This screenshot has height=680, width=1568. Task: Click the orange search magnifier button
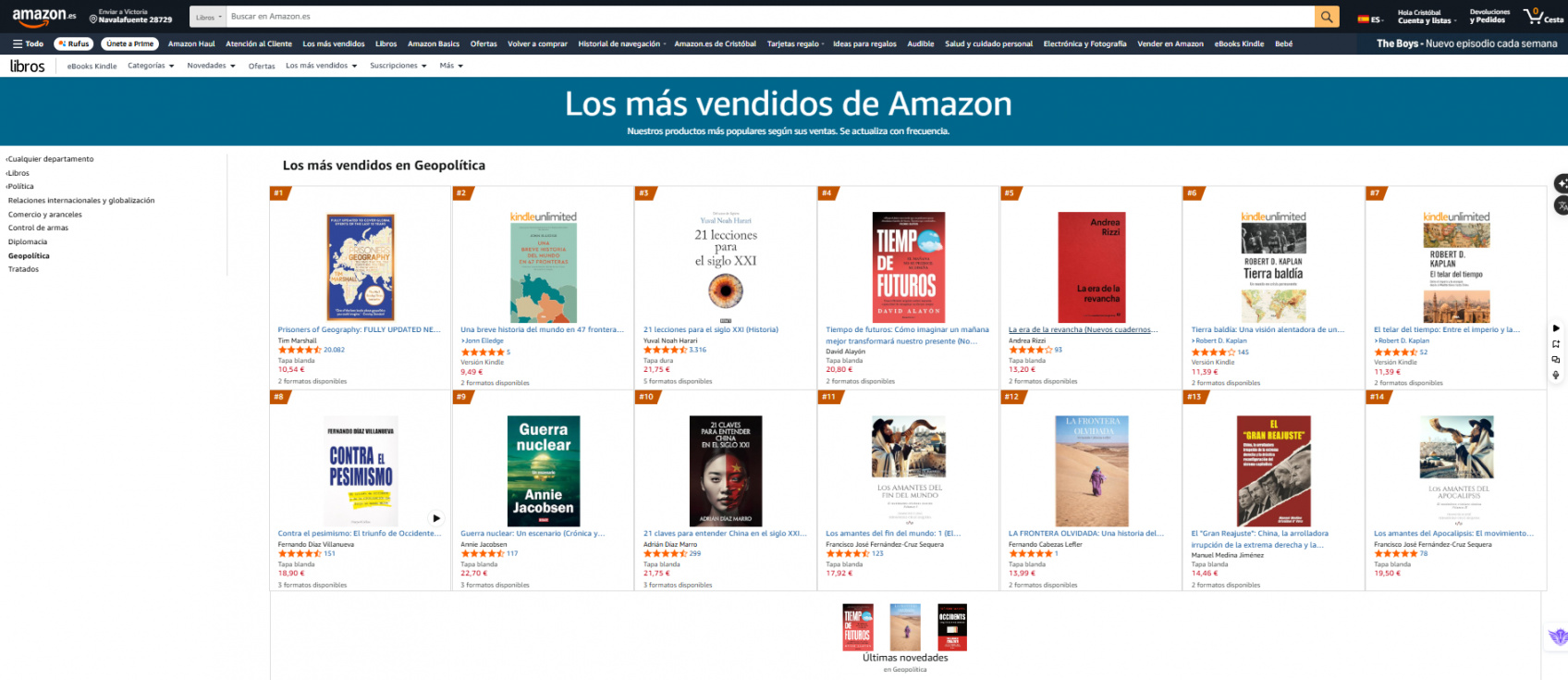click(1327, 17)
